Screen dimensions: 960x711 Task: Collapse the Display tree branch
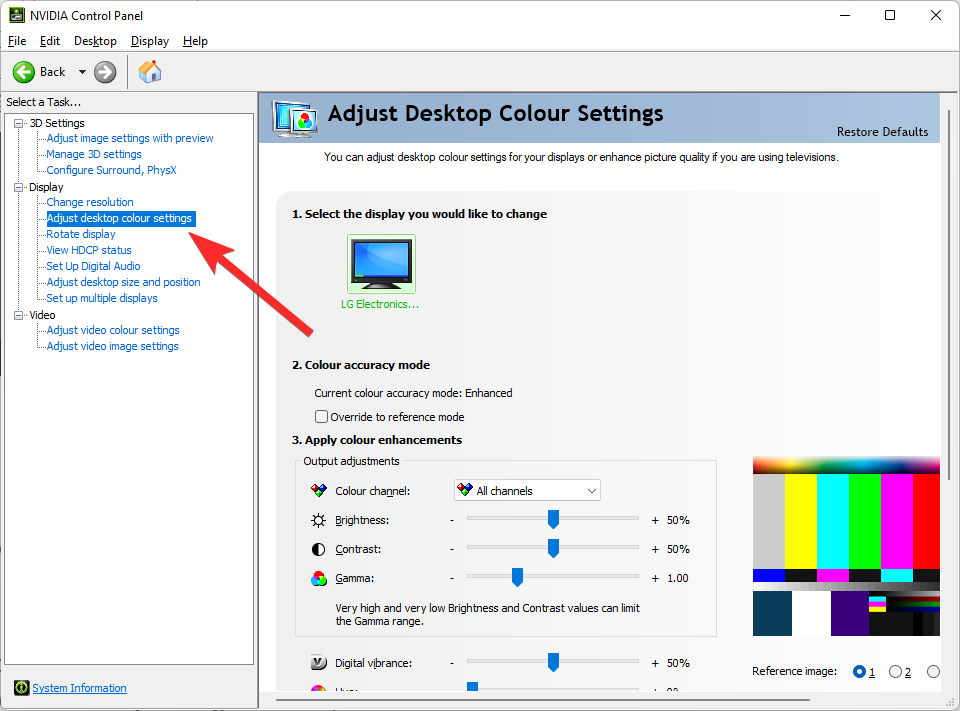tap(16, 186)
